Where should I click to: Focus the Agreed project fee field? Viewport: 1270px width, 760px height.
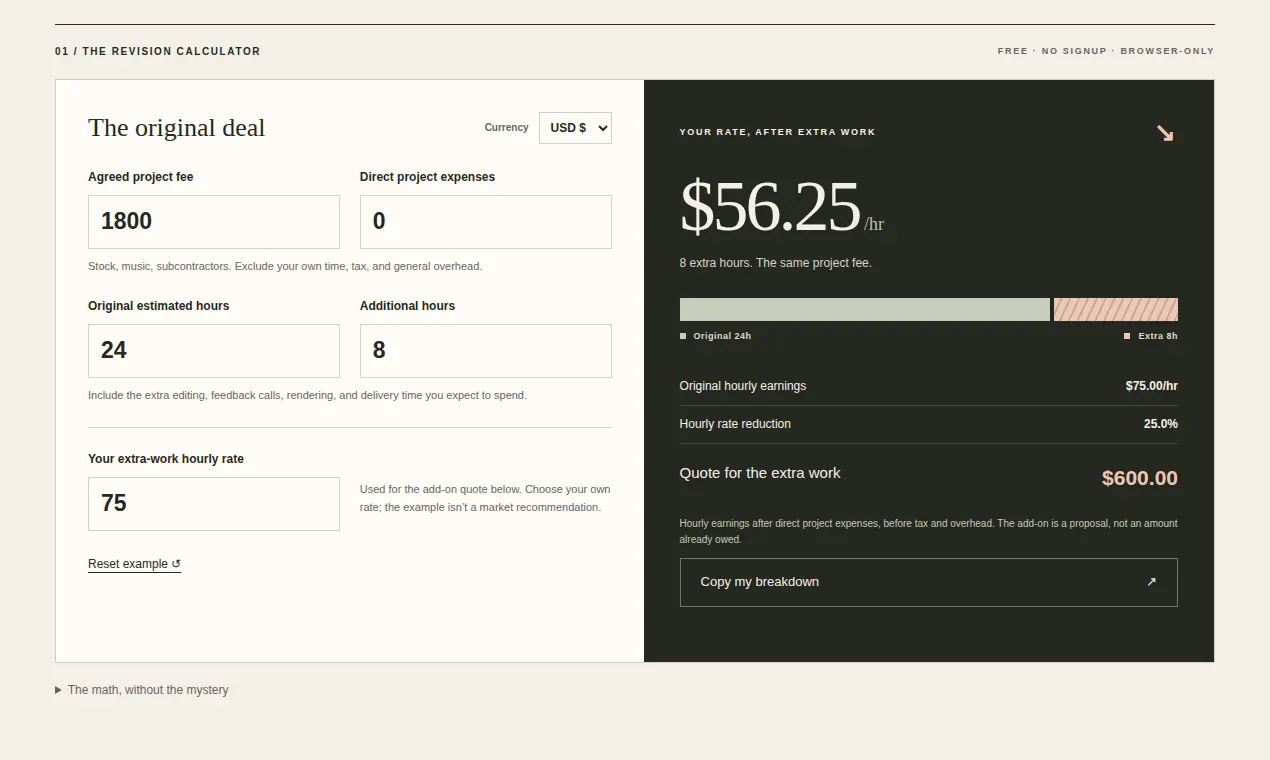tap(214, 222)
